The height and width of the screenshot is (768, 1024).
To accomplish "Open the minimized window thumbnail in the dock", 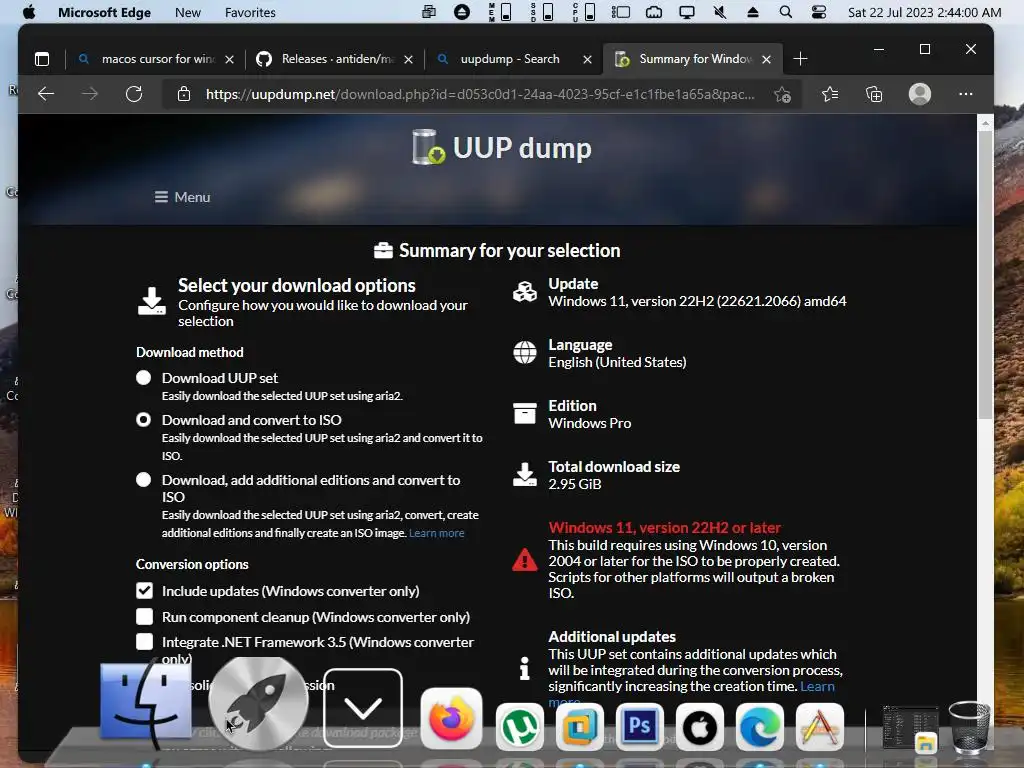I will tap(910, 728).
